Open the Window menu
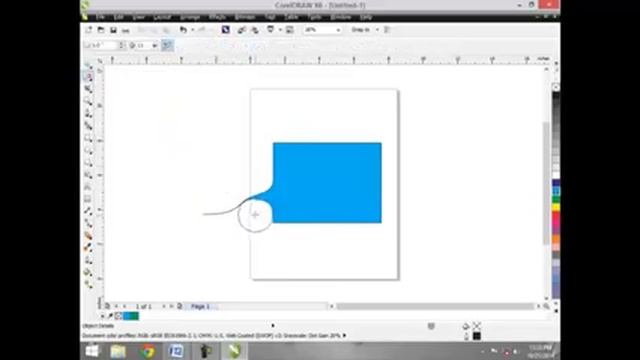The width and height of the screenshot is (640, 360). coord(341,17)
